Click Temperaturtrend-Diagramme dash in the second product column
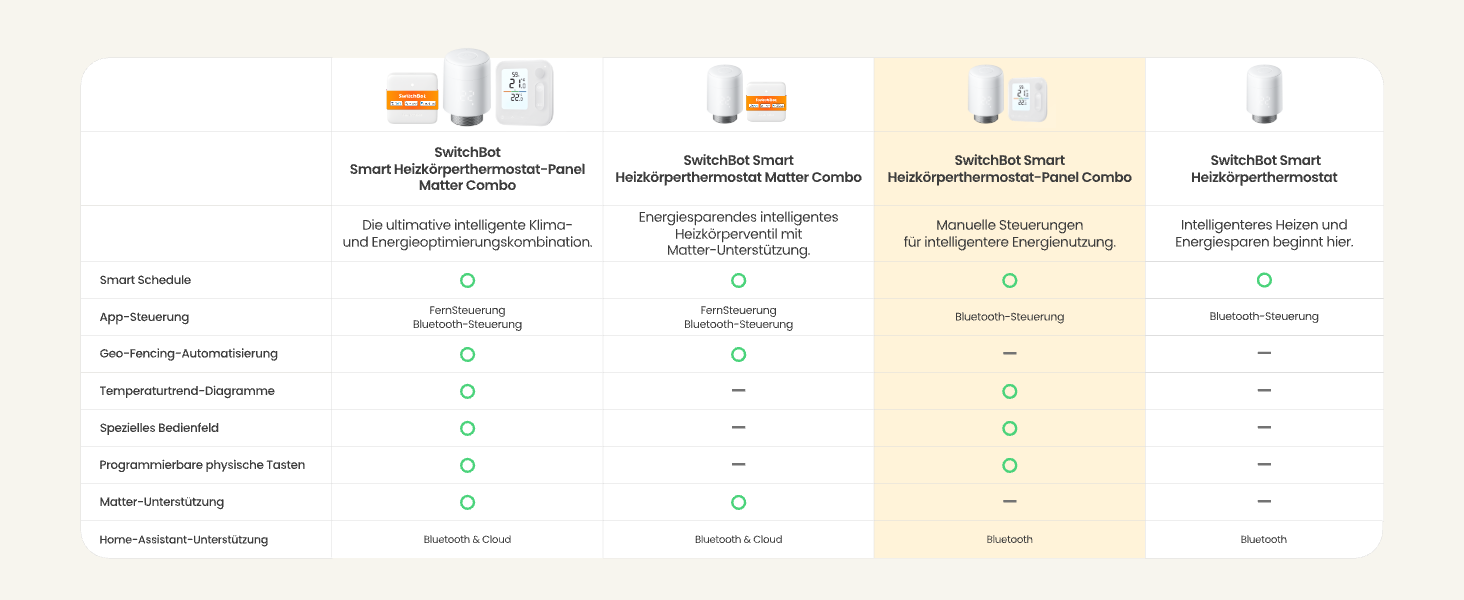 (738, 391)
